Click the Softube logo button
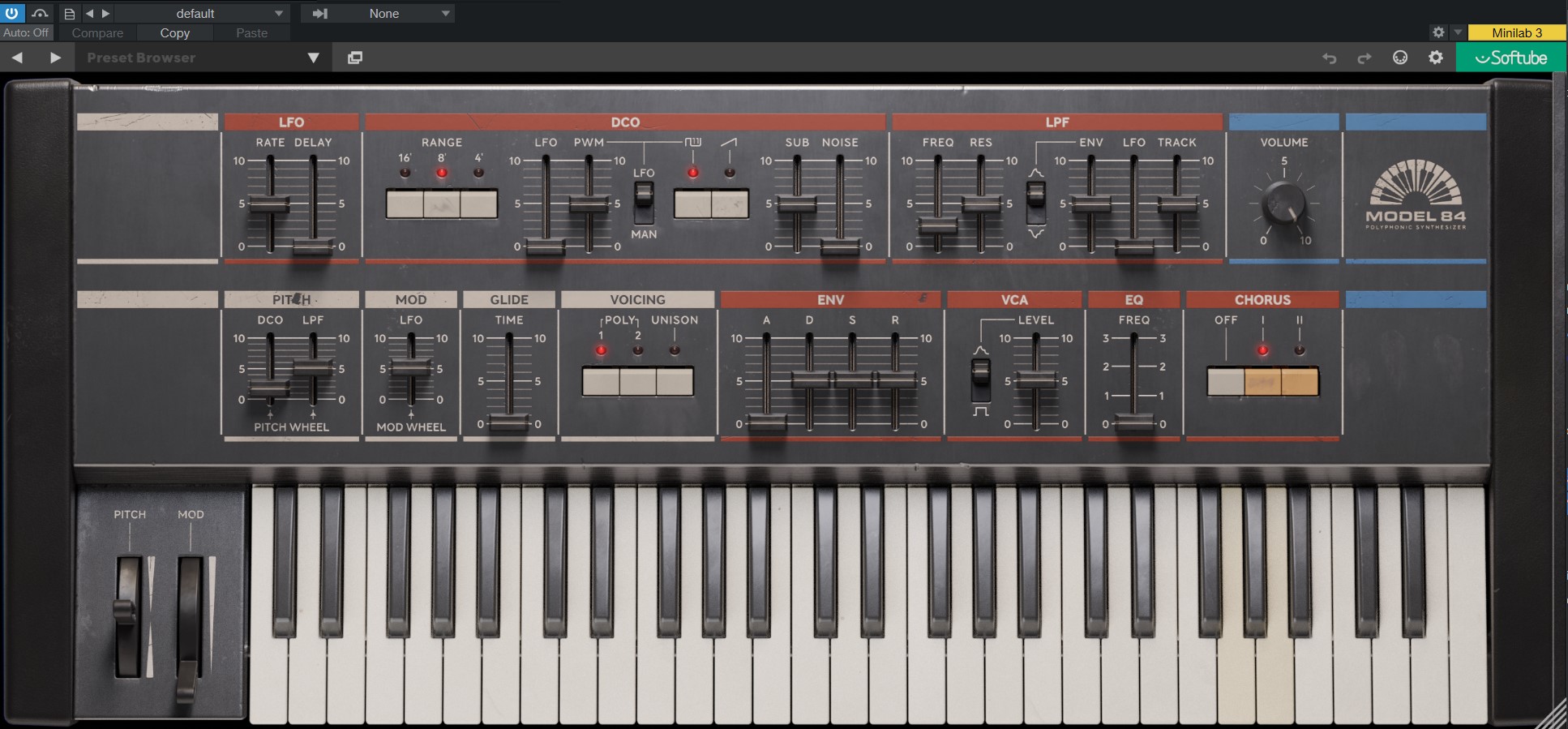Viewport: 1568px width, 729px height. pyautogui.click(x=1511, y=58)
